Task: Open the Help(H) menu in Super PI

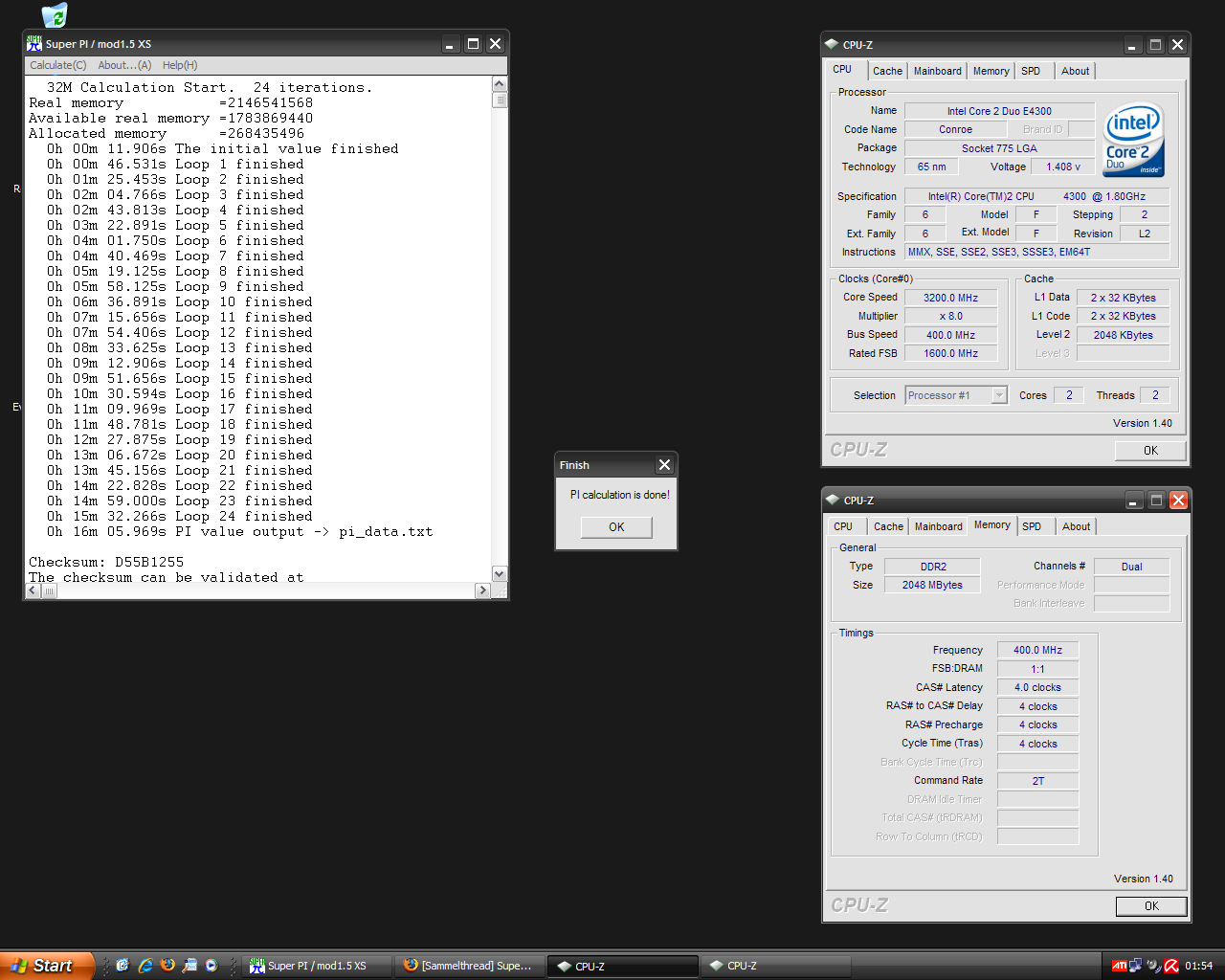Action: pyautogui.click(x=180, y=65)
